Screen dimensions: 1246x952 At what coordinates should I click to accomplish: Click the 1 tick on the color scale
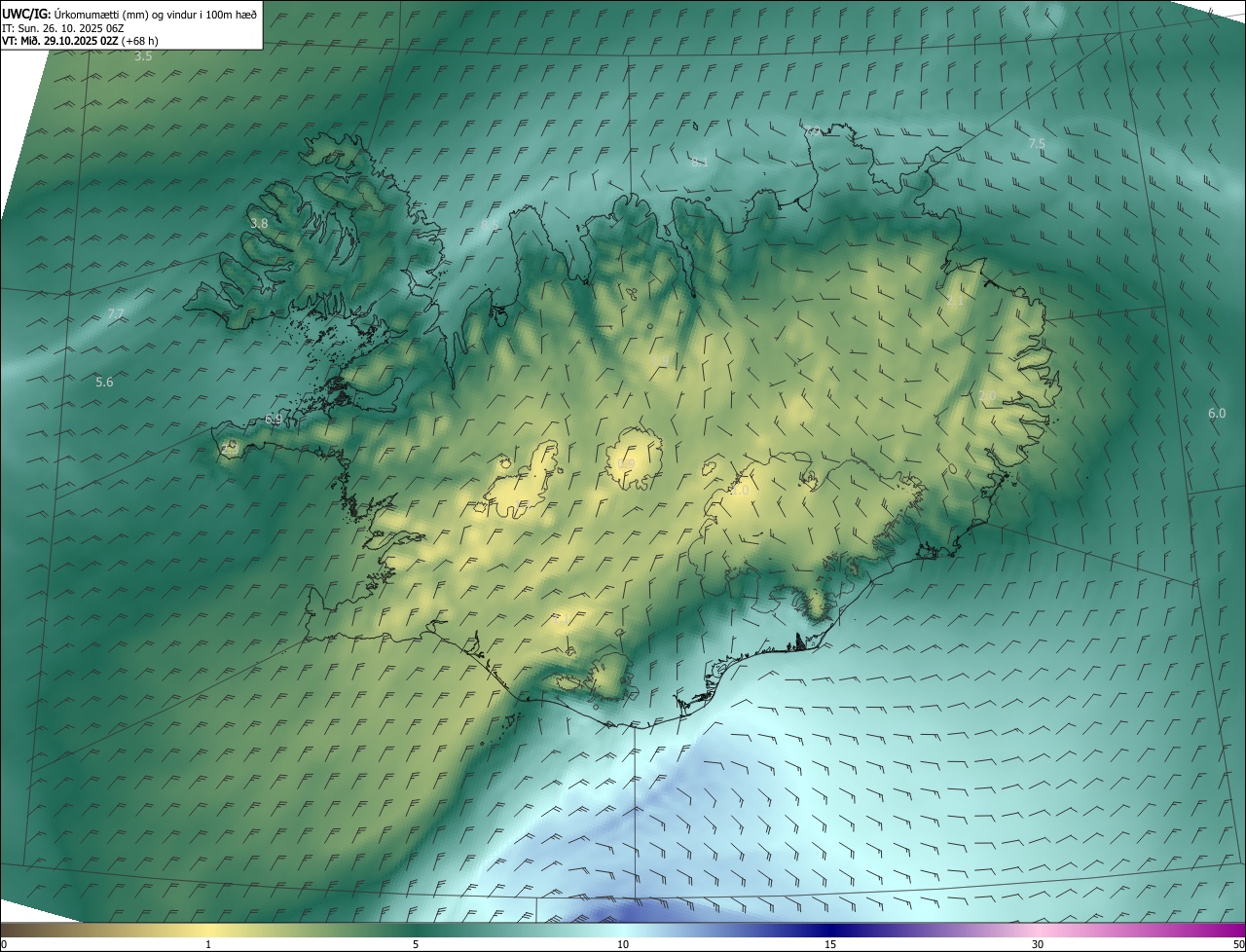click(x=208, y=945)
